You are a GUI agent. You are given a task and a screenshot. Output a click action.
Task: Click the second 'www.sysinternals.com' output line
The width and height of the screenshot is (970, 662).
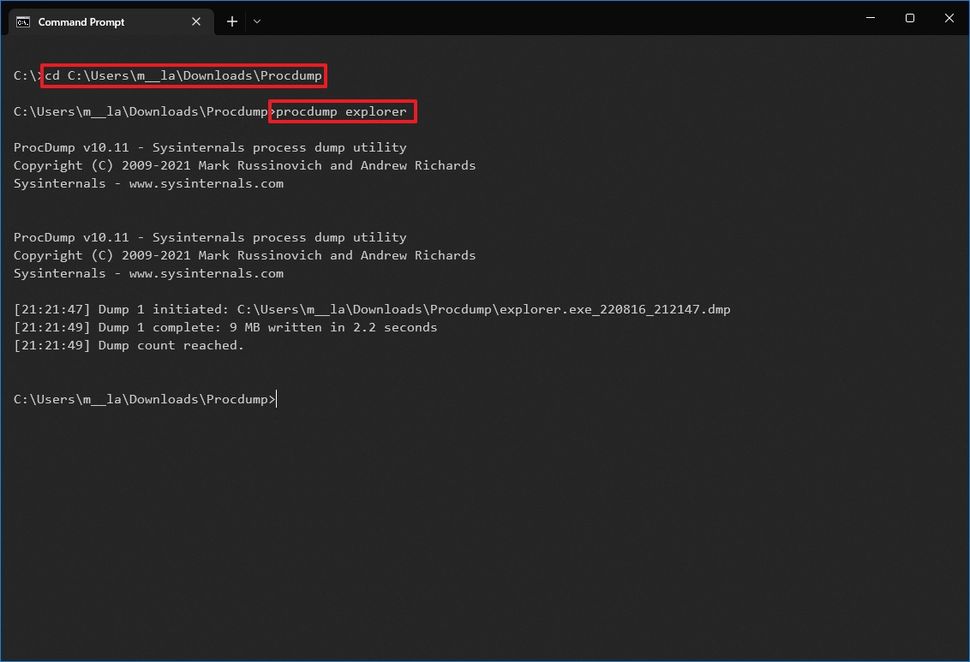click(x=148, y=273)
